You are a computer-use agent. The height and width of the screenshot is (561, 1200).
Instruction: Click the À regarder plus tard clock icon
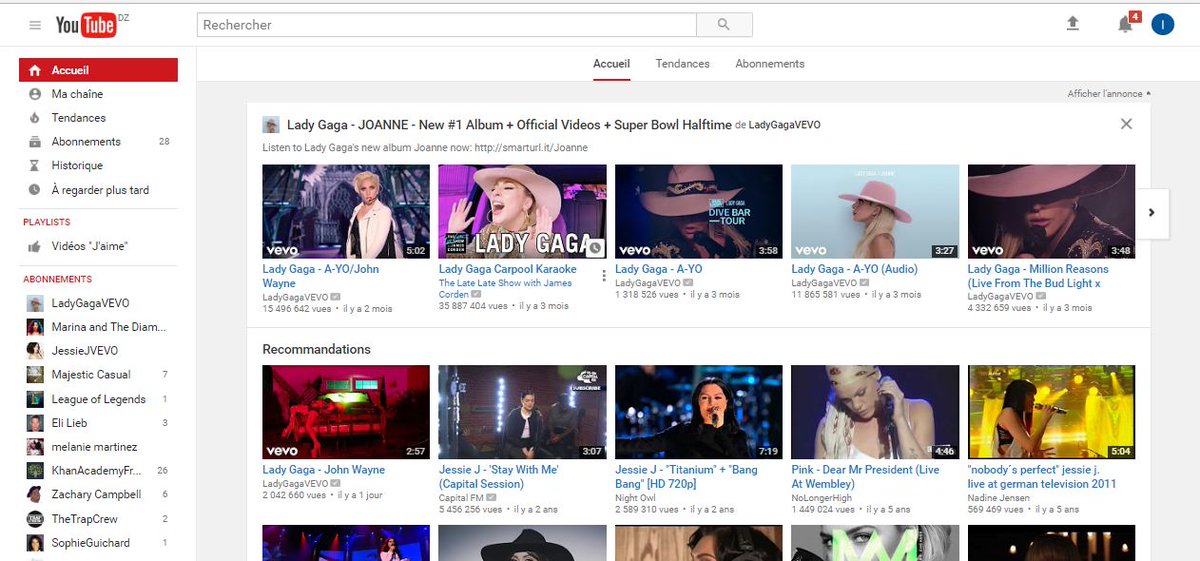click(x=35, y=190)
